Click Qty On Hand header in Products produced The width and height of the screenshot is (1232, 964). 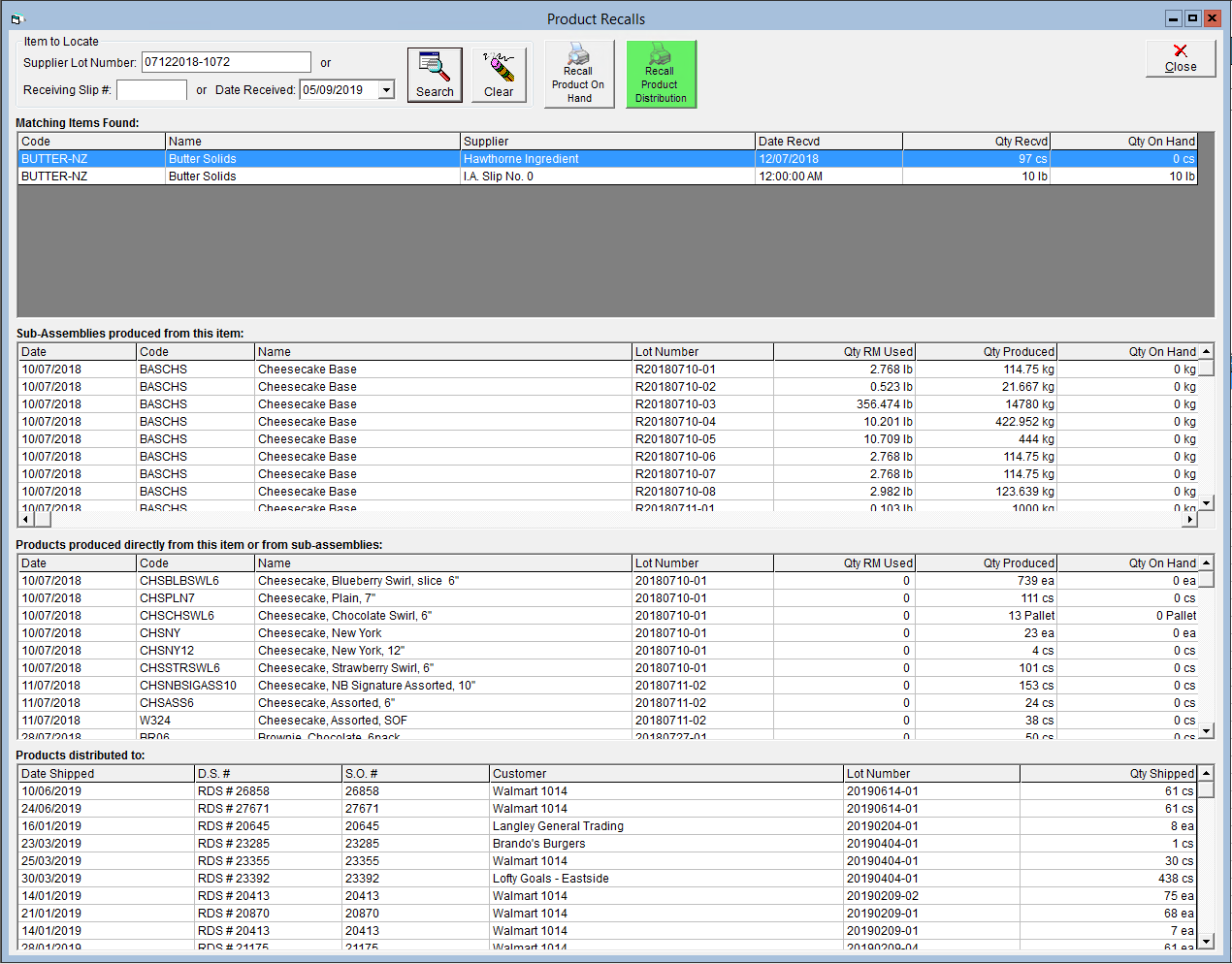1127,563
